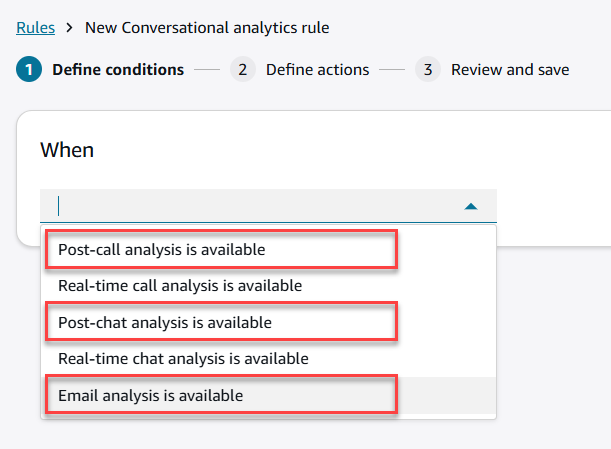Click the connector line between steps 2 and 3
The height and width of the screenshot is (449, 611).
[391, 70]
